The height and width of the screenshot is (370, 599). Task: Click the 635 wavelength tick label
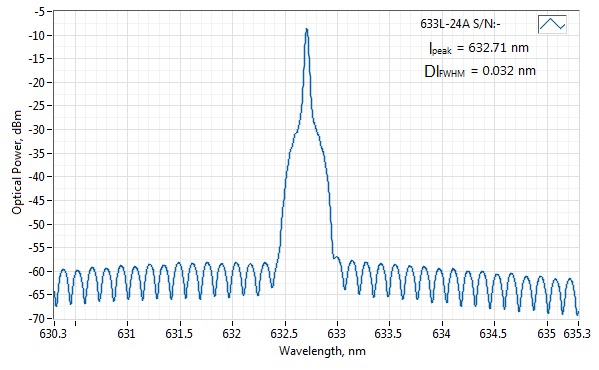pyautogui.click(x=546, y=334)
